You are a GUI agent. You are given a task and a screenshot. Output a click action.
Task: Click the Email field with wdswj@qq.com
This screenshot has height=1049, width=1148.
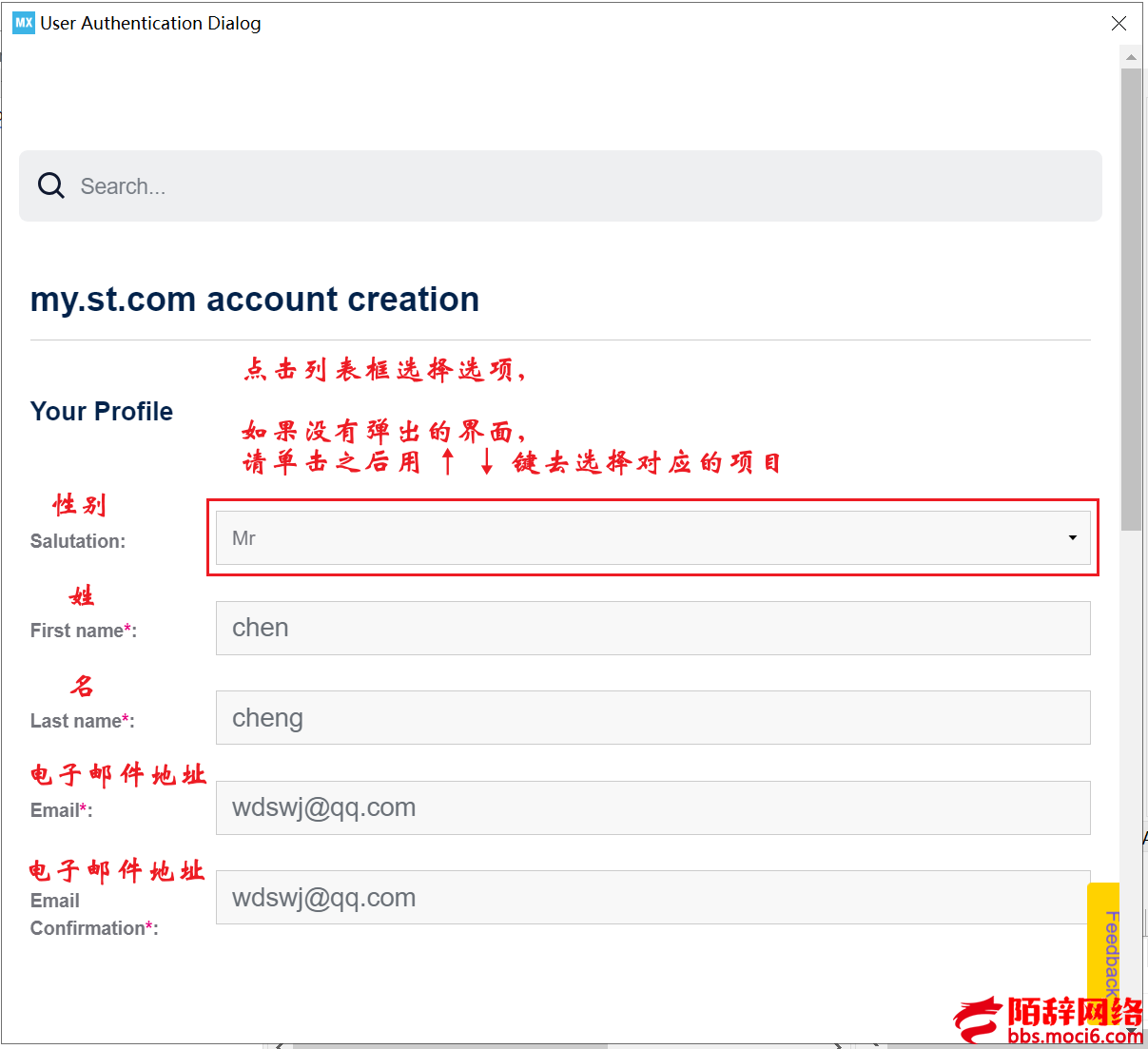point(653,807)
